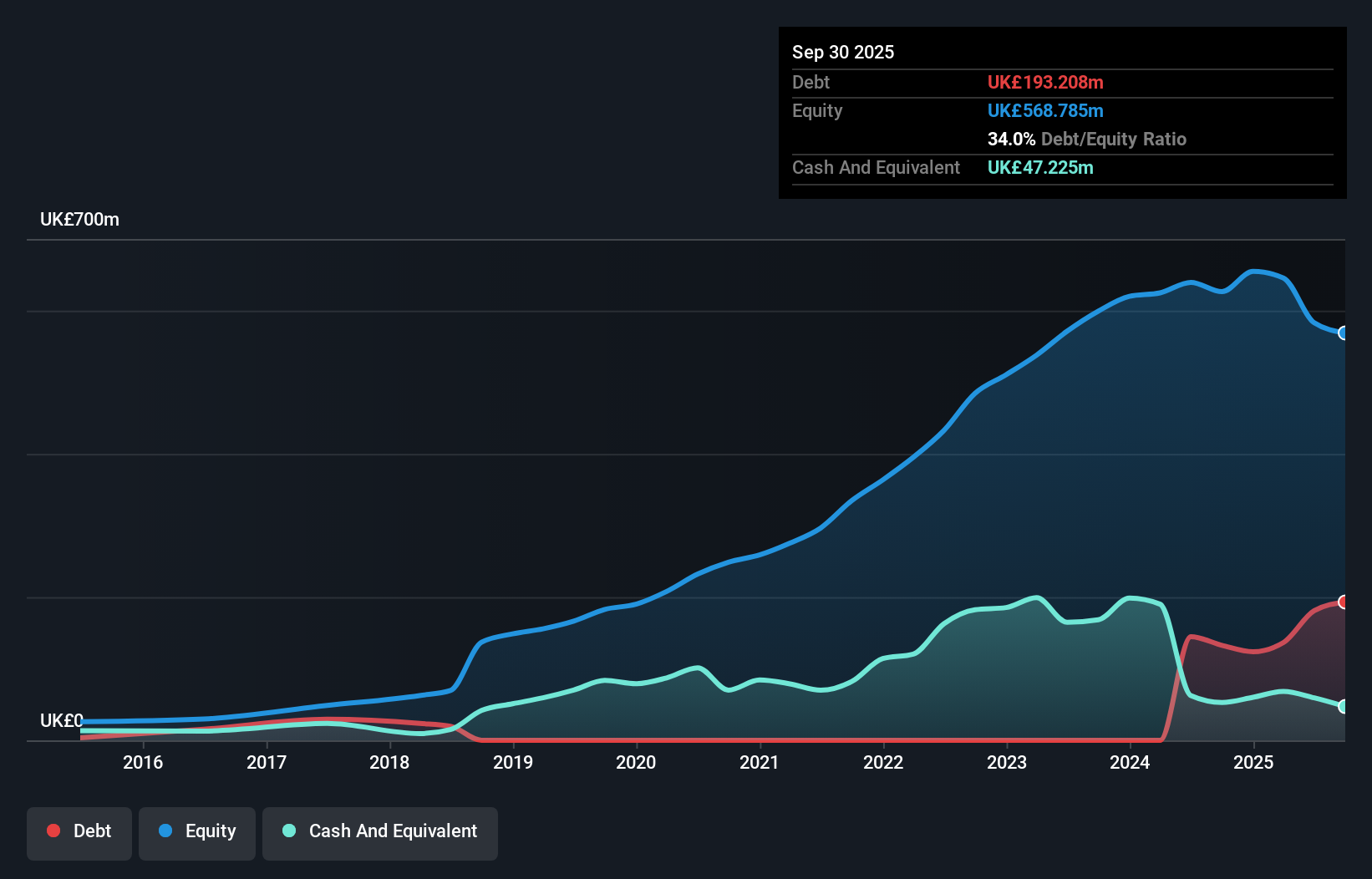This screenshot has height=879, width=1372.
Task: Toggle the Debt legend button
Action: 79,833
